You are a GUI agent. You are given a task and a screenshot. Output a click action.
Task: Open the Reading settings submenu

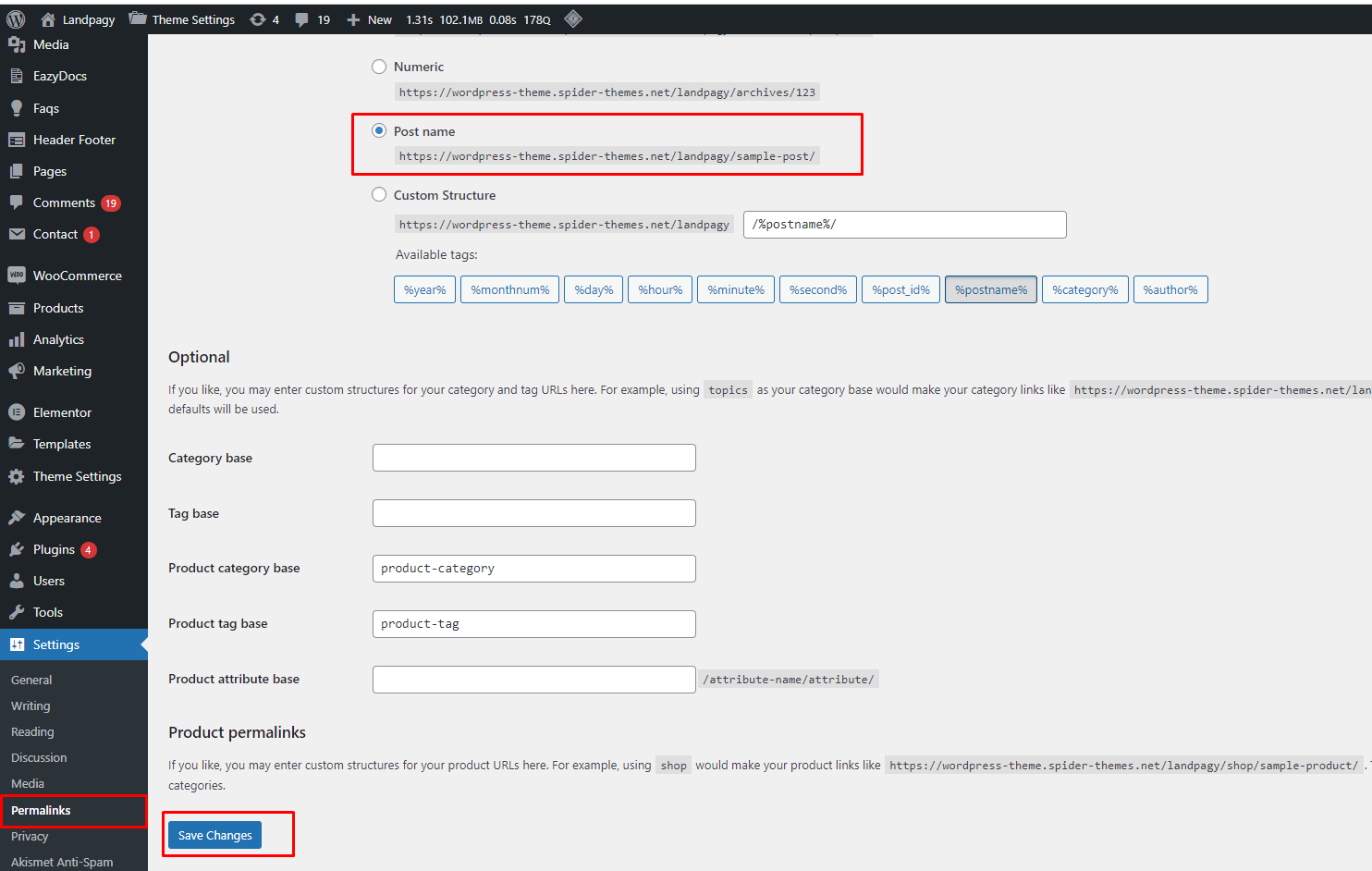(32, 731)
